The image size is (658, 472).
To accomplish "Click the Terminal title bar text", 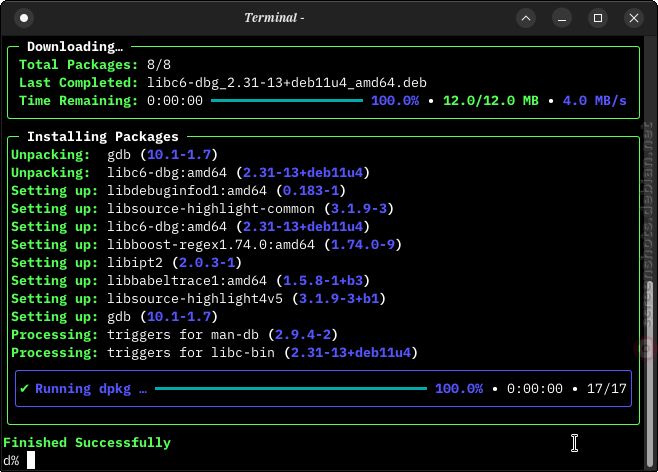I will pos(274,18).
